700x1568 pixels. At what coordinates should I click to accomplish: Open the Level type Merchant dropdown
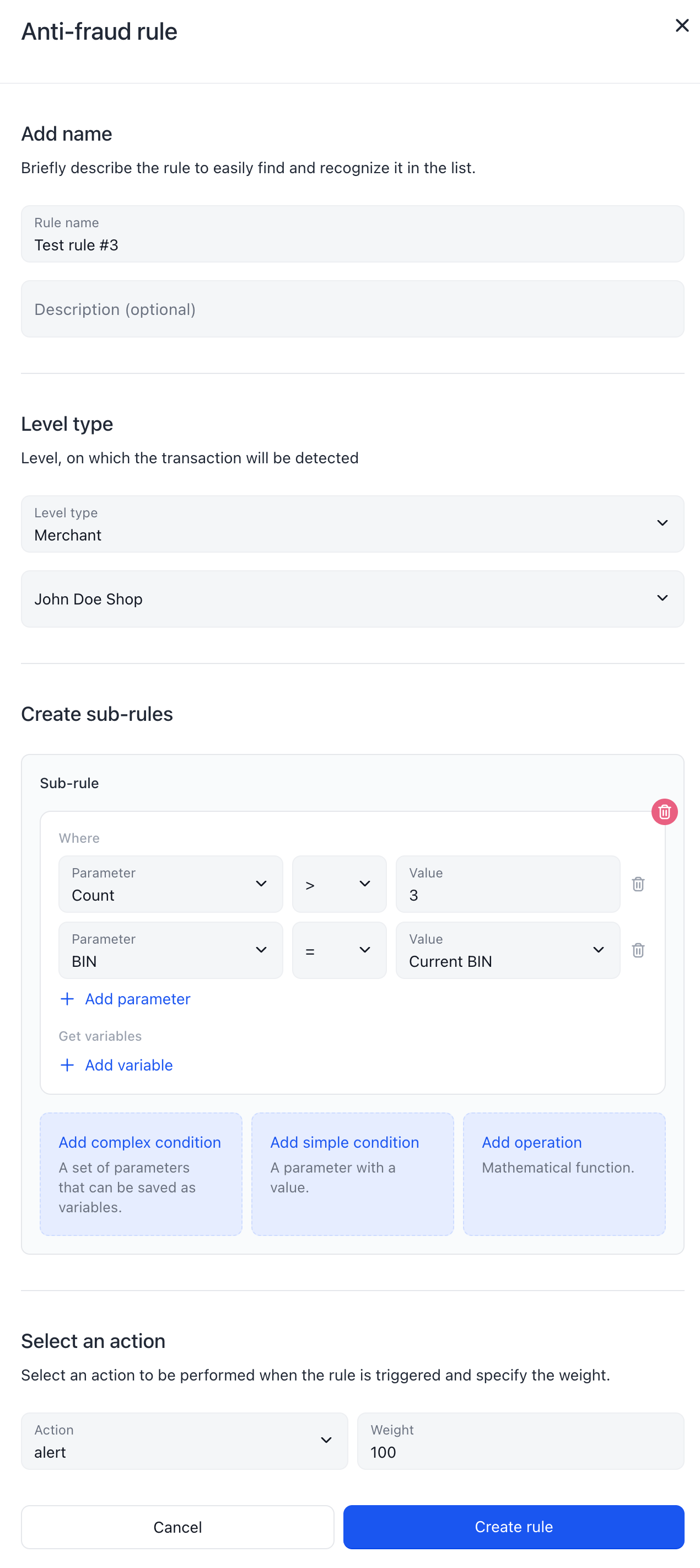(x=353, y=523)
